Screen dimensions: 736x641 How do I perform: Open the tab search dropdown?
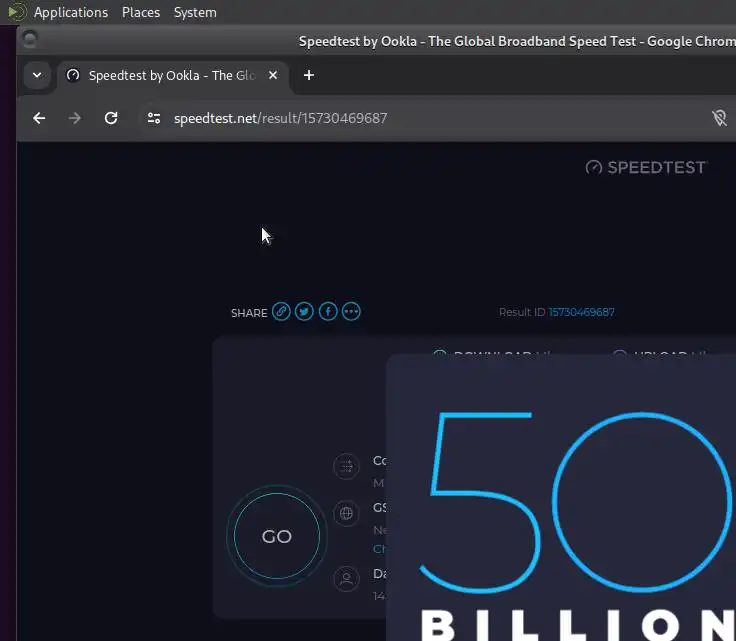37,75
